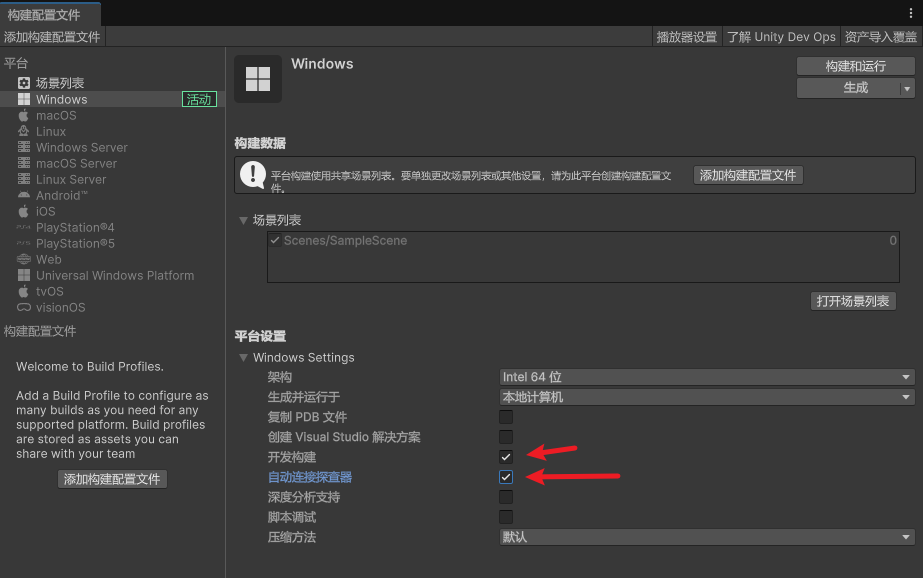
Task: Click the 生成 build button
Action: [848, 88]
